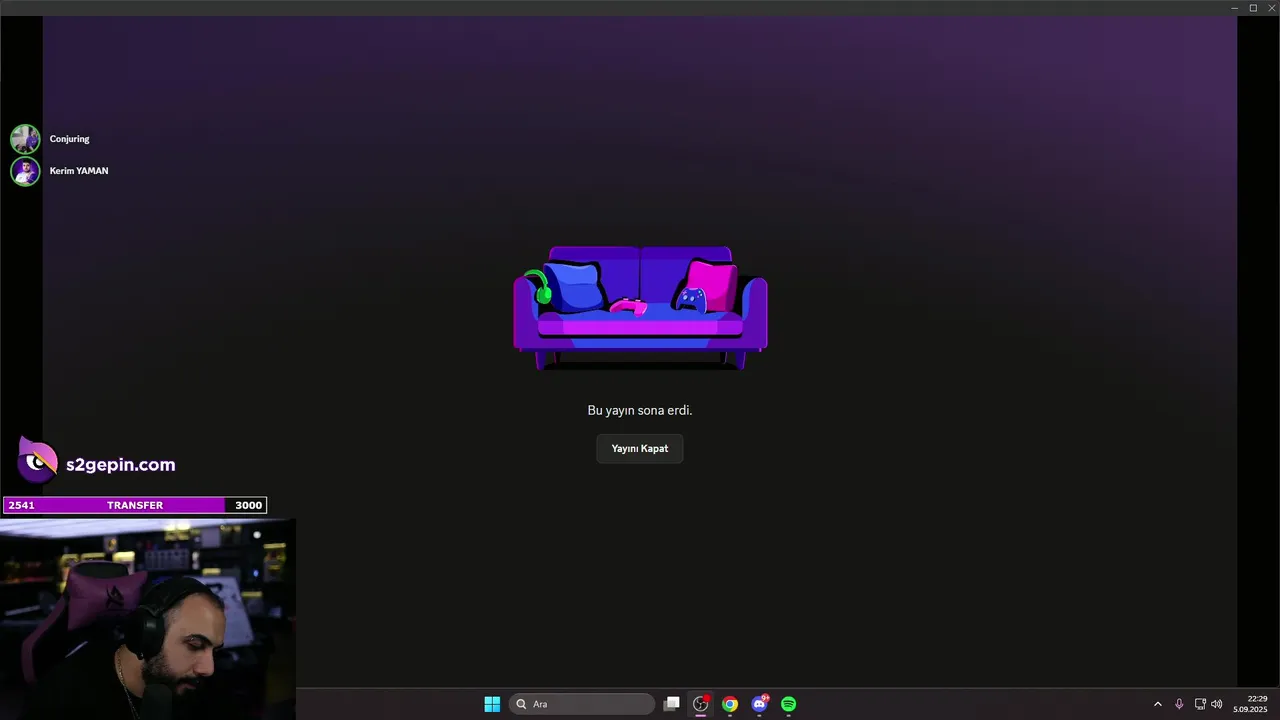Click the microphone tray icon
1280x720 pixels.
coord(1179,704)
